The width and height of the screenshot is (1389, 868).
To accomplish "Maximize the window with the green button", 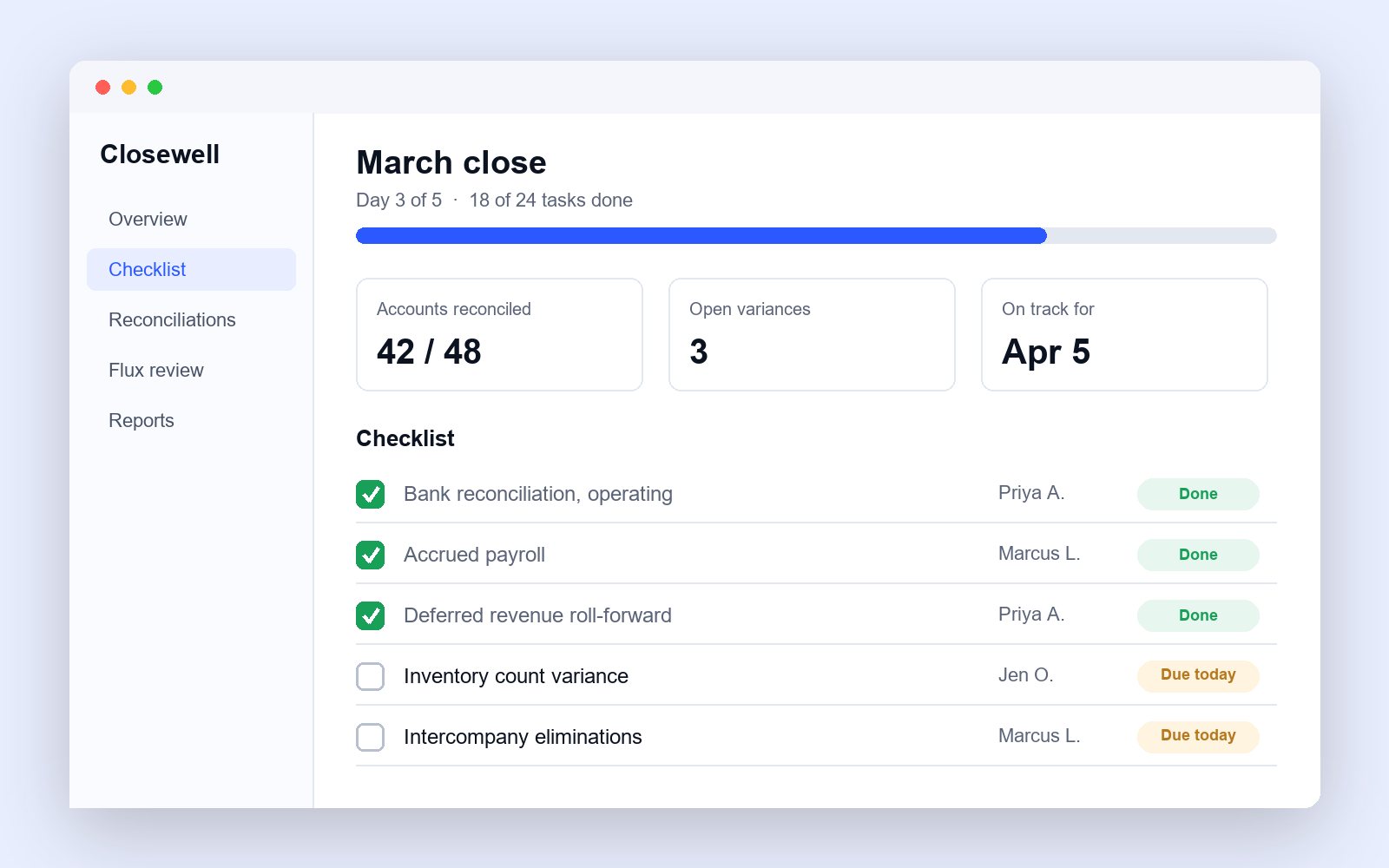I will point(155,87).
